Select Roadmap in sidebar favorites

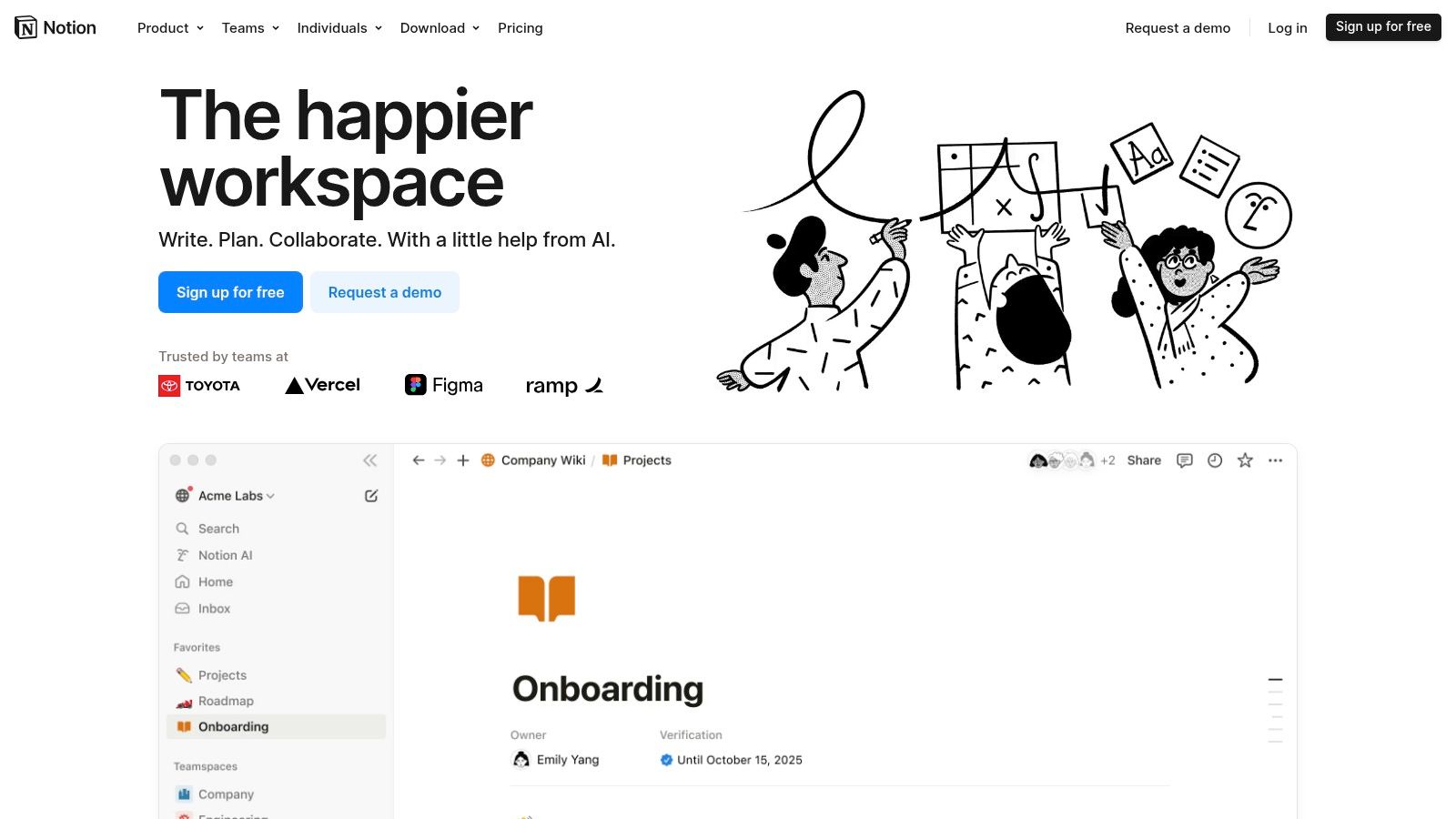pos(226,701)
